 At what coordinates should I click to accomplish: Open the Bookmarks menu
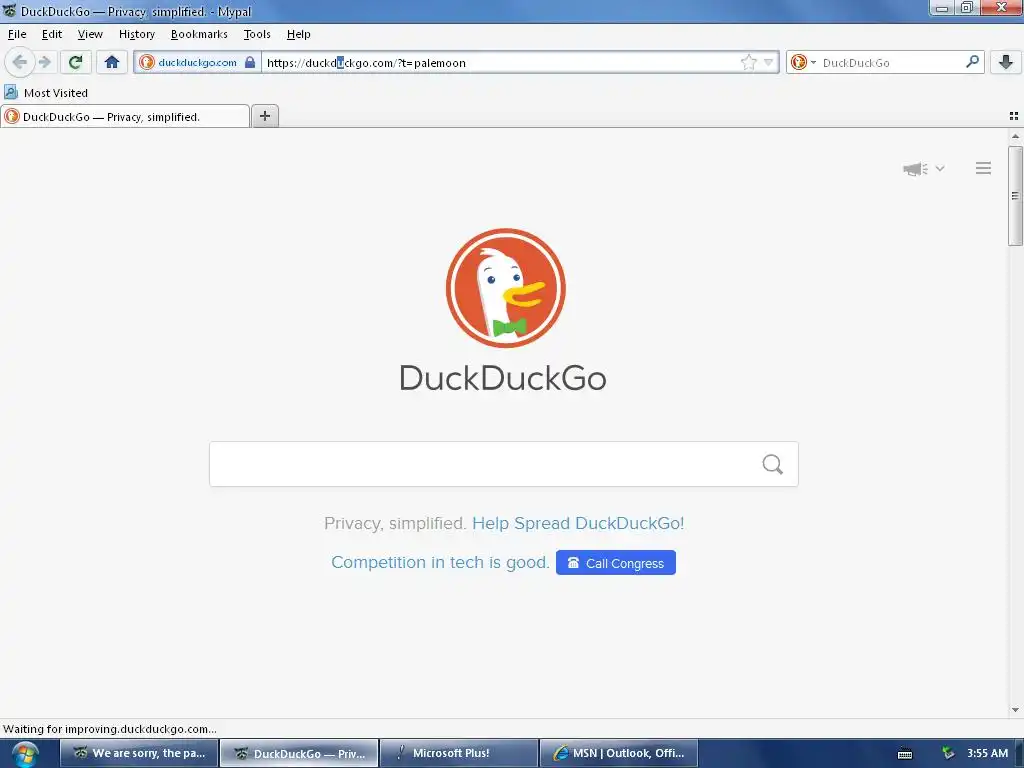(199, 34)
